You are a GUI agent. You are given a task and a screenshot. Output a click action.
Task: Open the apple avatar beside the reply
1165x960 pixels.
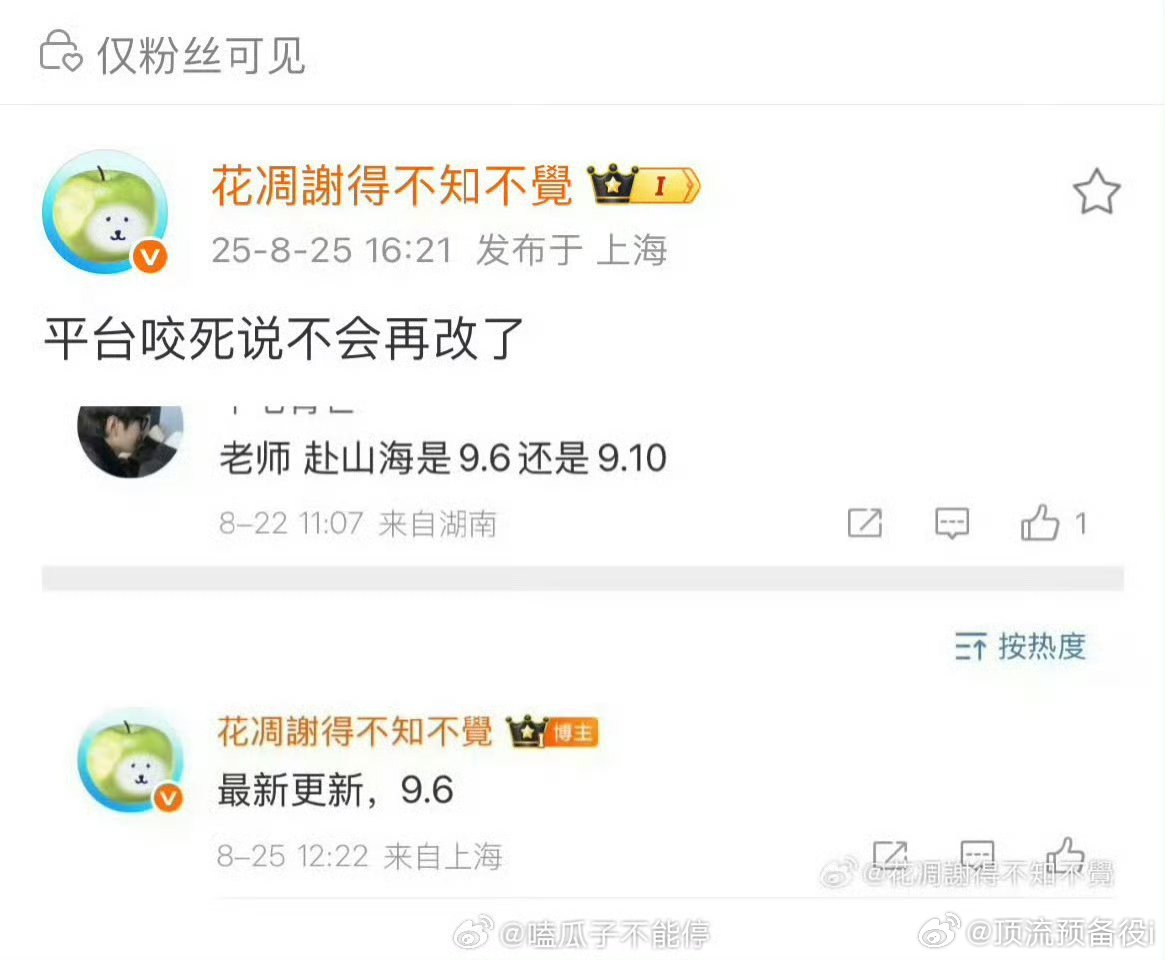[x=131, y=760]
